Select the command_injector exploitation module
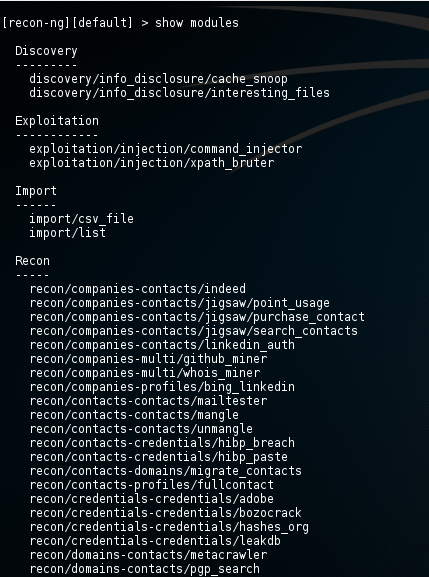This screenshot has height=577, width=429. coord(166,149)
